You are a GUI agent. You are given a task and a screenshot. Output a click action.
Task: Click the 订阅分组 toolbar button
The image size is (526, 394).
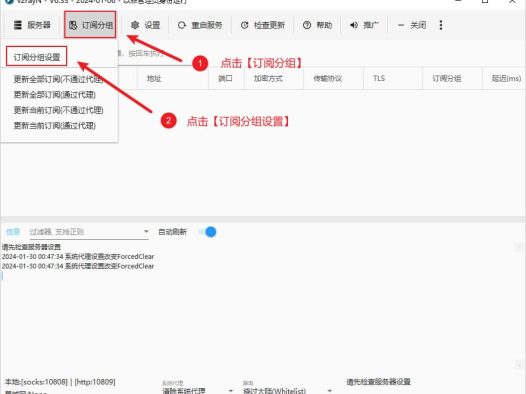click(x=90, y=25)
